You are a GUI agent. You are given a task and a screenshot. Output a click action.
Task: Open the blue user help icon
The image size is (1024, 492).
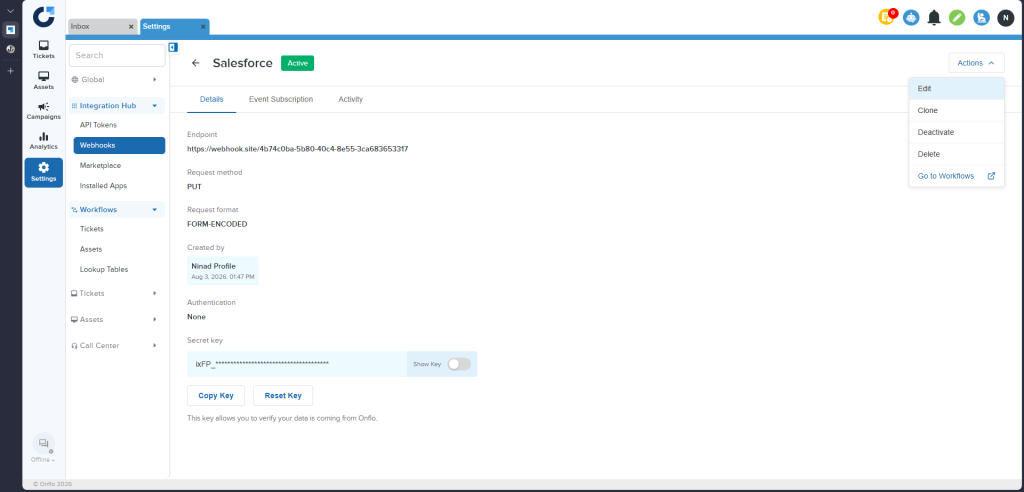982,18
